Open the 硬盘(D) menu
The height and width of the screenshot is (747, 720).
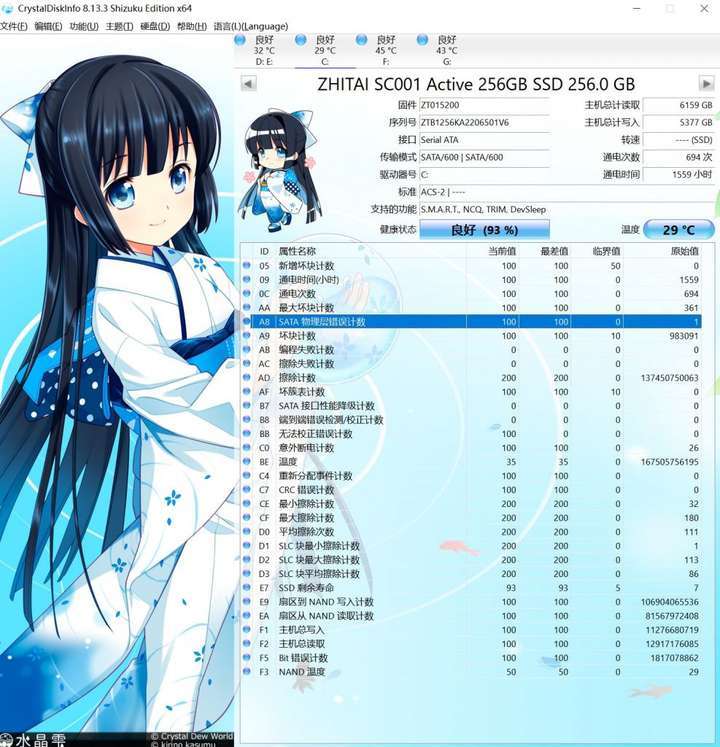pos(155,26)
